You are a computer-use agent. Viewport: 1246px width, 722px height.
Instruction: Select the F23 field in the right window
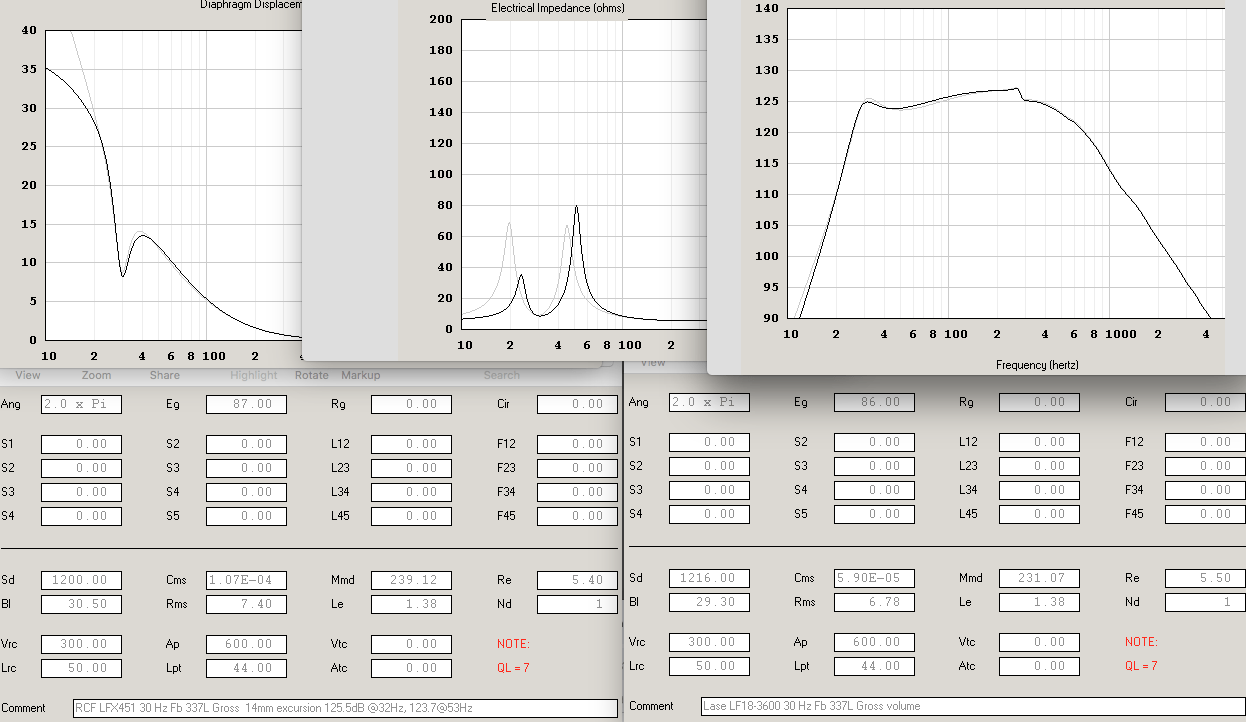coord(1206,466)
